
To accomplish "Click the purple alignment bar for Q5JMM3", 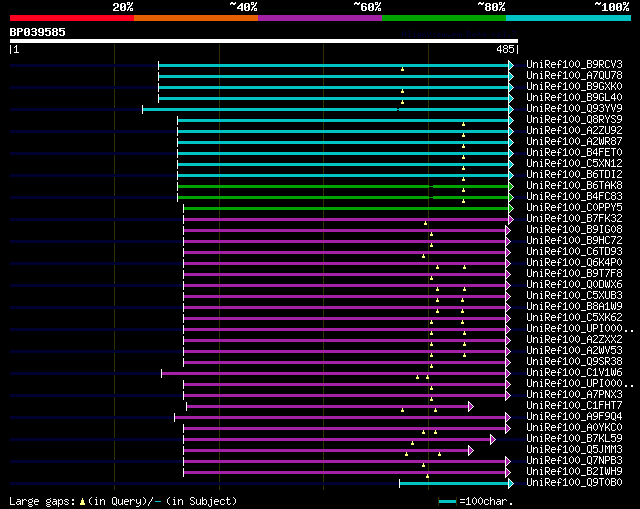I will (328, 451).
